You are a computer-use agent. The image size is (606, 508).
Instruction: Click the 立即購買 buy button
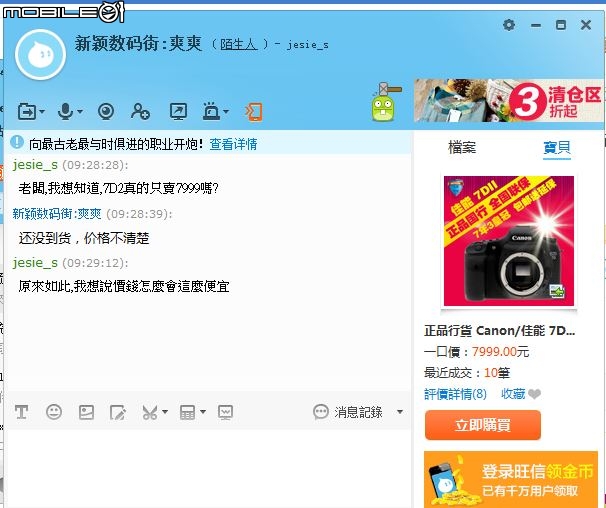coord(482,425)
